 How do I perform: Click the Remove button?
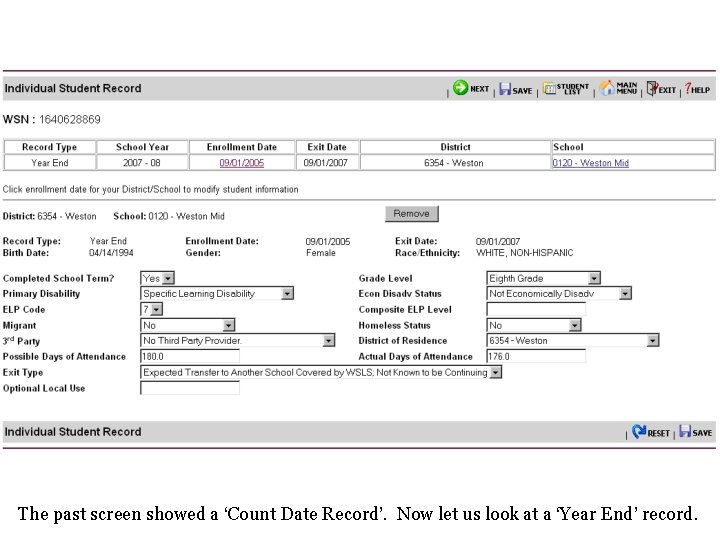point(412,214)
